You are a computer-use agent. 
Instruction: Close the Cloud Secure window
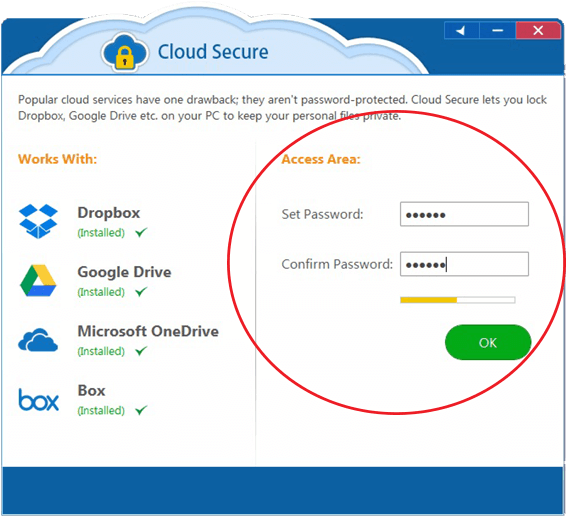click(x=538, y=31)
